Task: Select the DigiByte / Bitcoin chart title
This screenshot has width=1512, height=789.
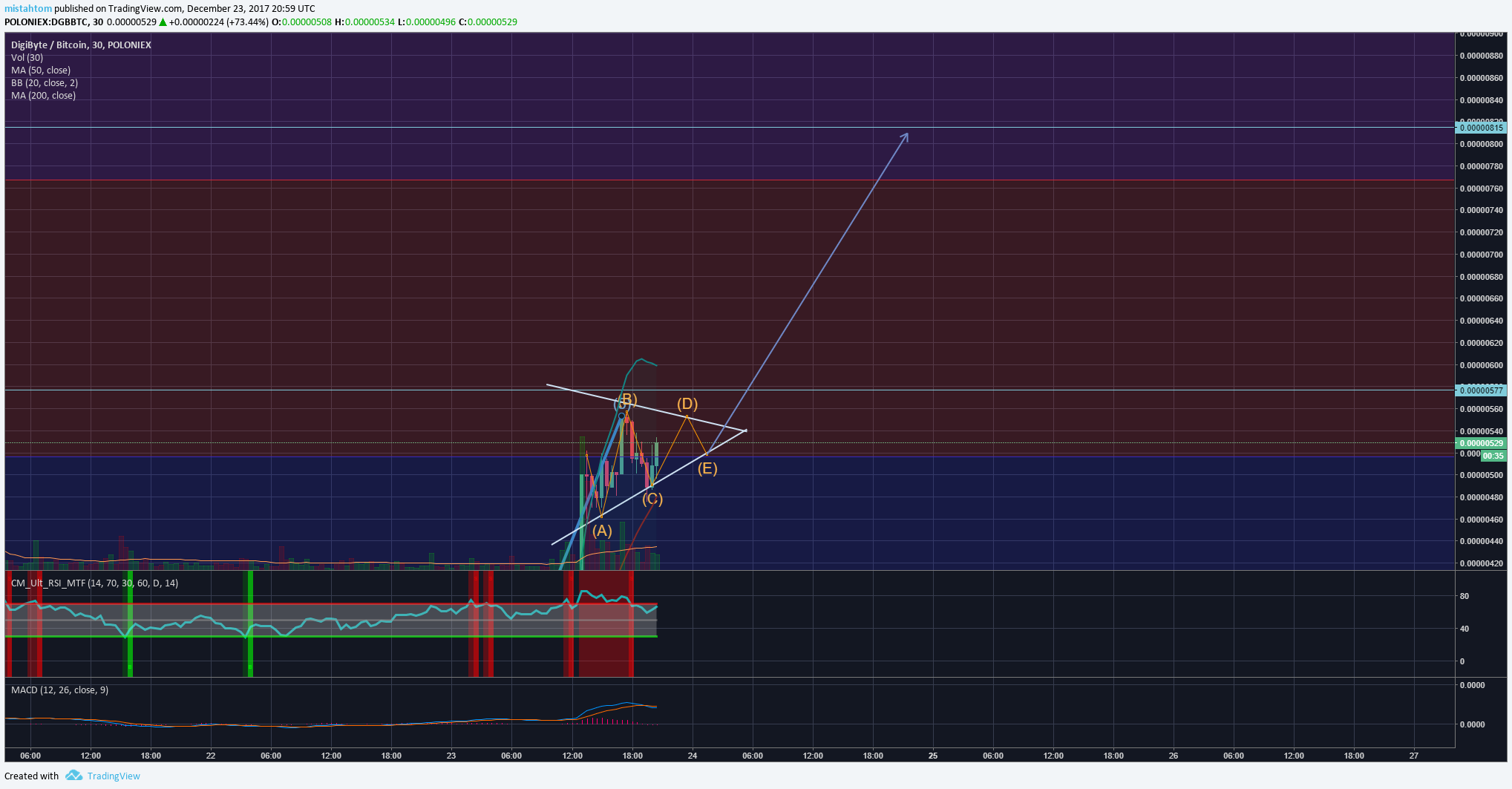Action: (x=81, y=45)
